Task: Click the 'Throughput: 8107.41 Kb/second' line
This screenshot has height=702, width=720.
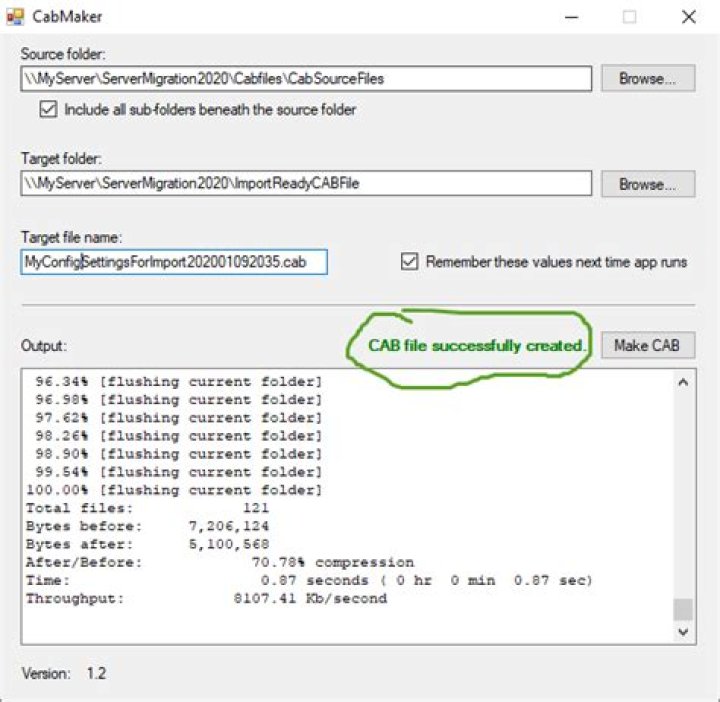Action: tap(207, 598)
